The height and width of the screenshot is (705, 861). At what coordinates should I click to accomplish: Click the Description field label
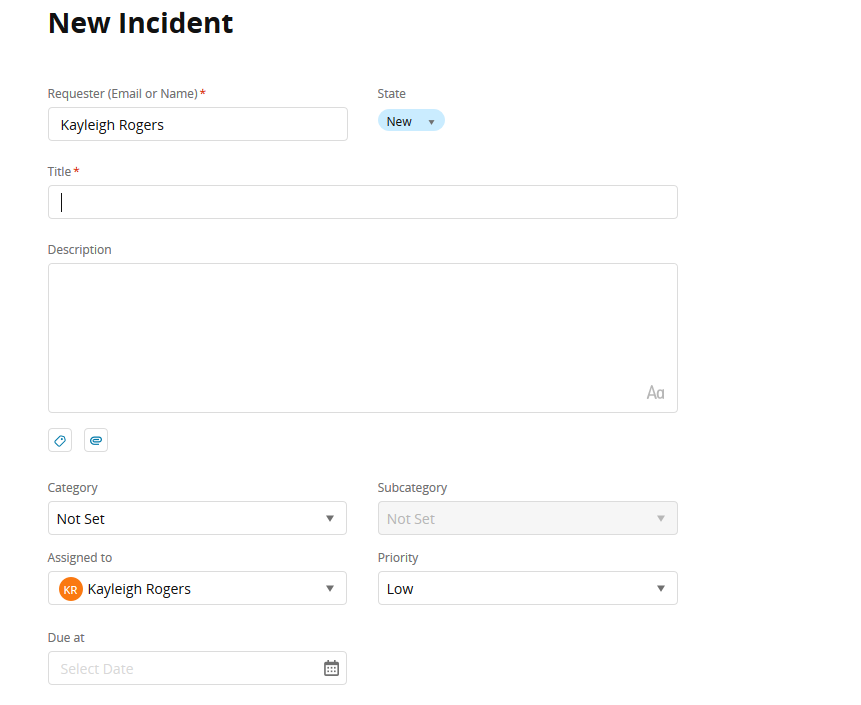point(80,250)
